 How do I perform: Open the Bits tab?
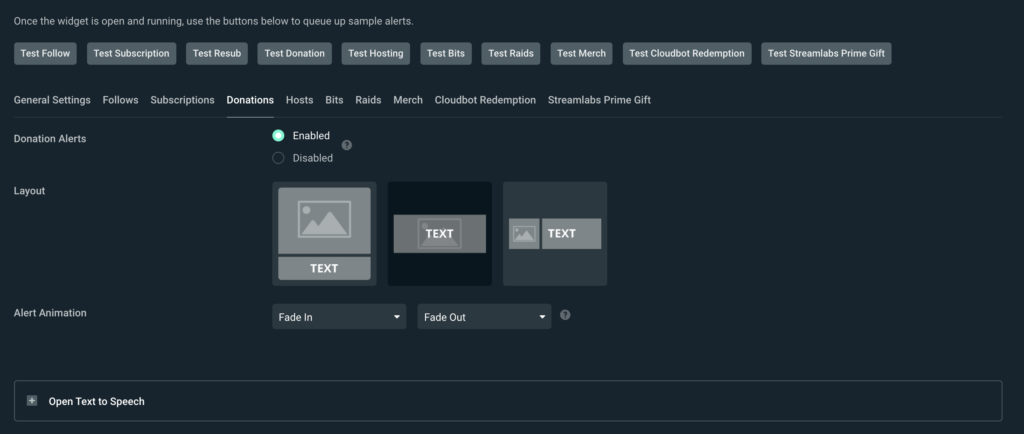coord(334,100)
